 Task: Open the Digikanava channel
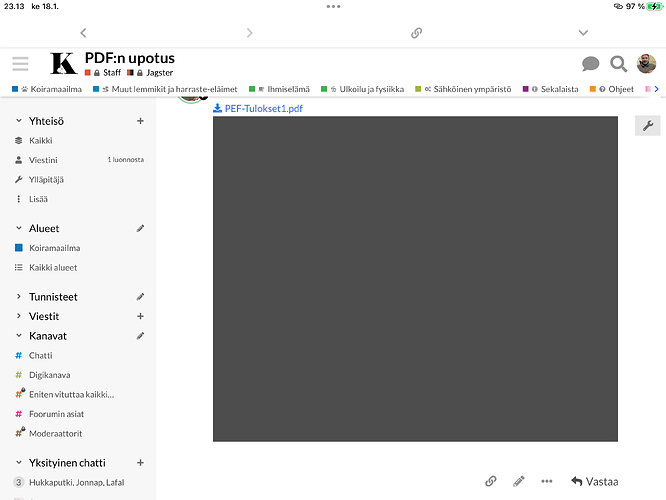click(49, 375)
